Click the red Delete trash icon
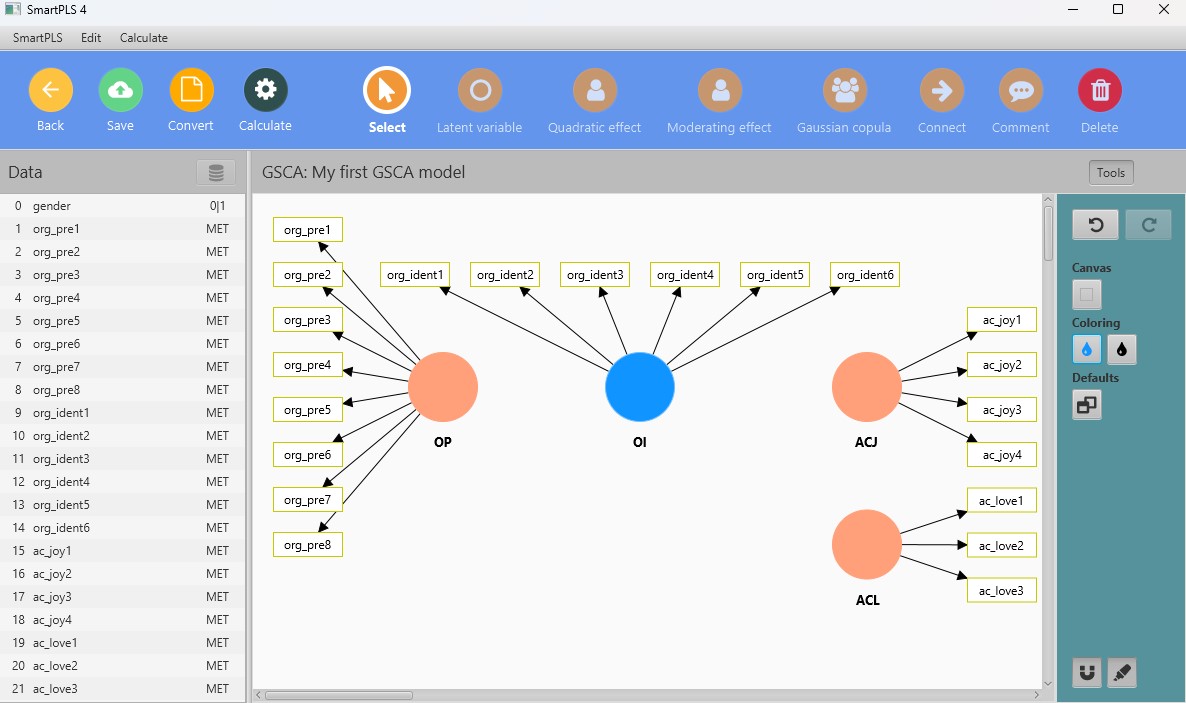 [1099, 91]
